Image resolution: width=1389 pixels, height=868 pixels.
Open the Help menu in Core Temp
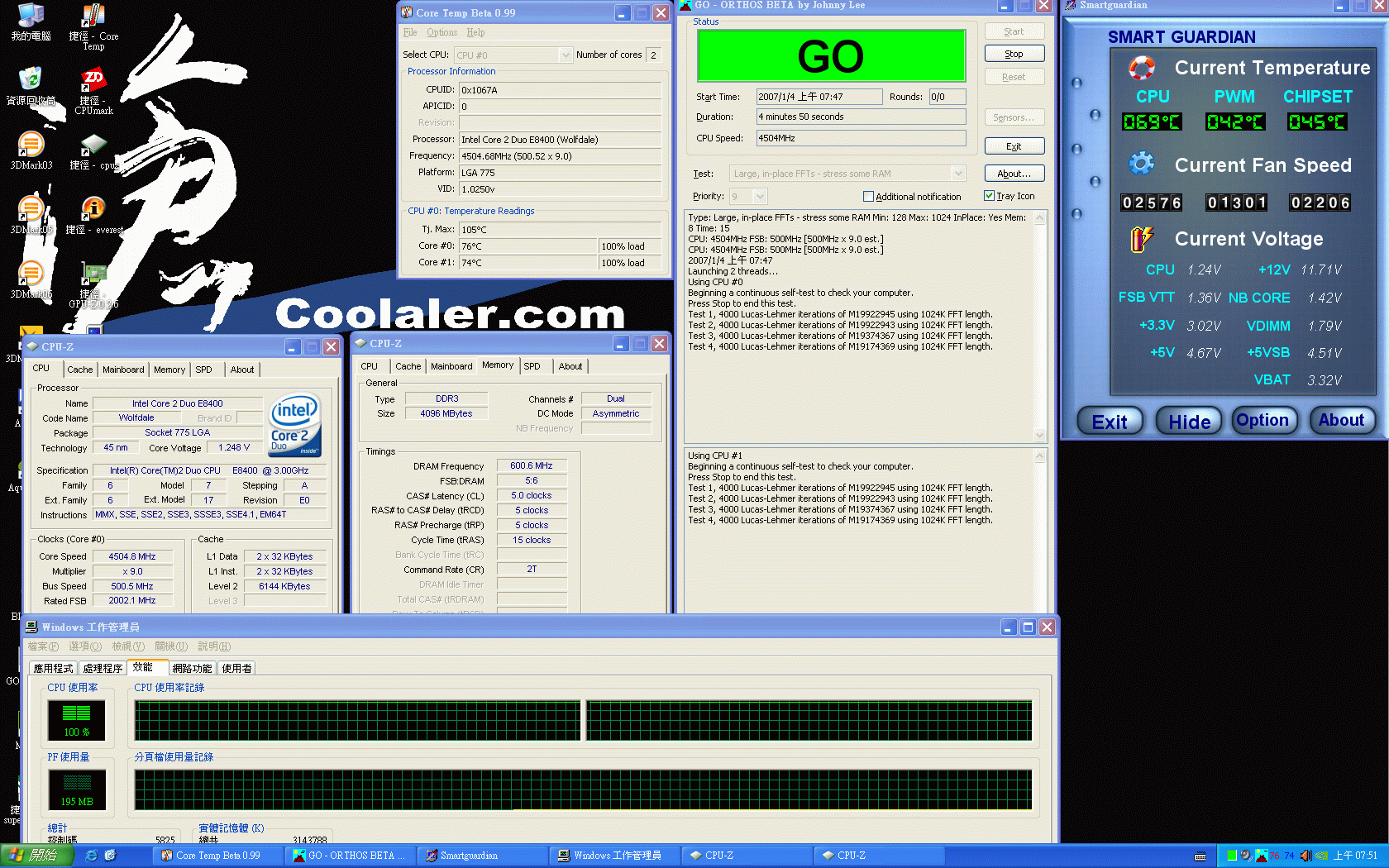pyautogui.click(x=475, y=32)
